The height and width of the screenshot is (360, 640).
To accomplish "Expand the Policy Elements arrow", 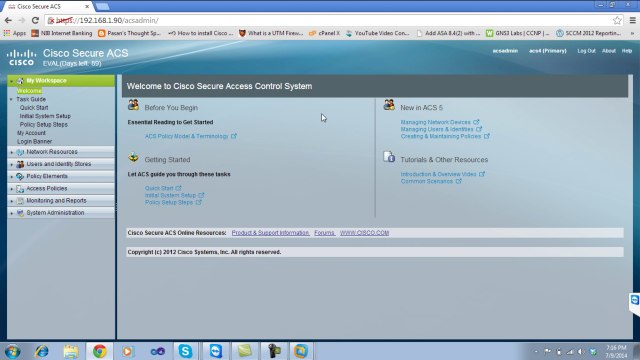I will pyautogui.click(x=11, y=177).
